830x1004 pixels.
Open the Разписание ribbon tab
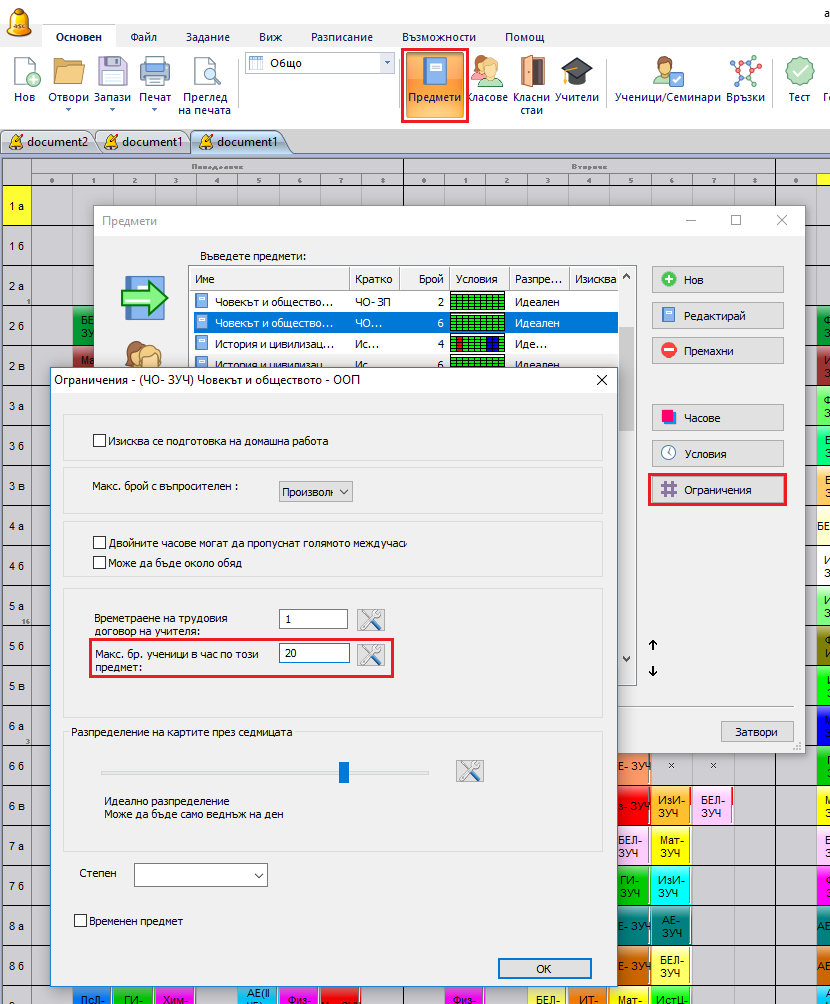[x=340, y=37]
